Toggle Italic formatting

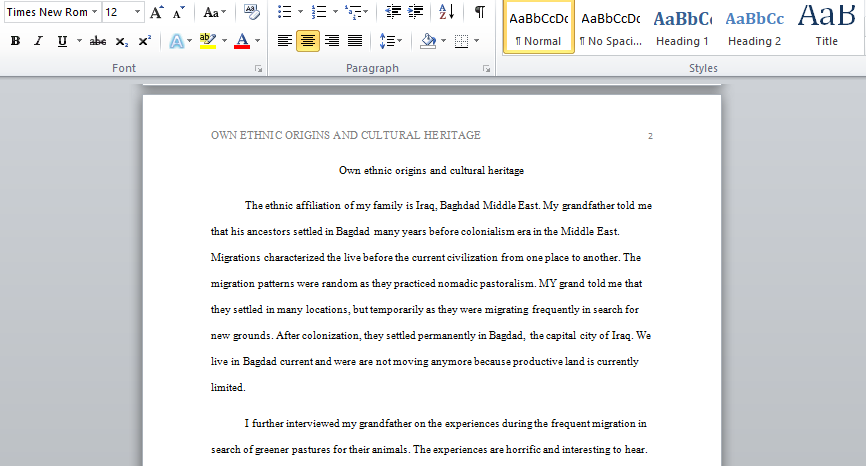tap(38, 41)
